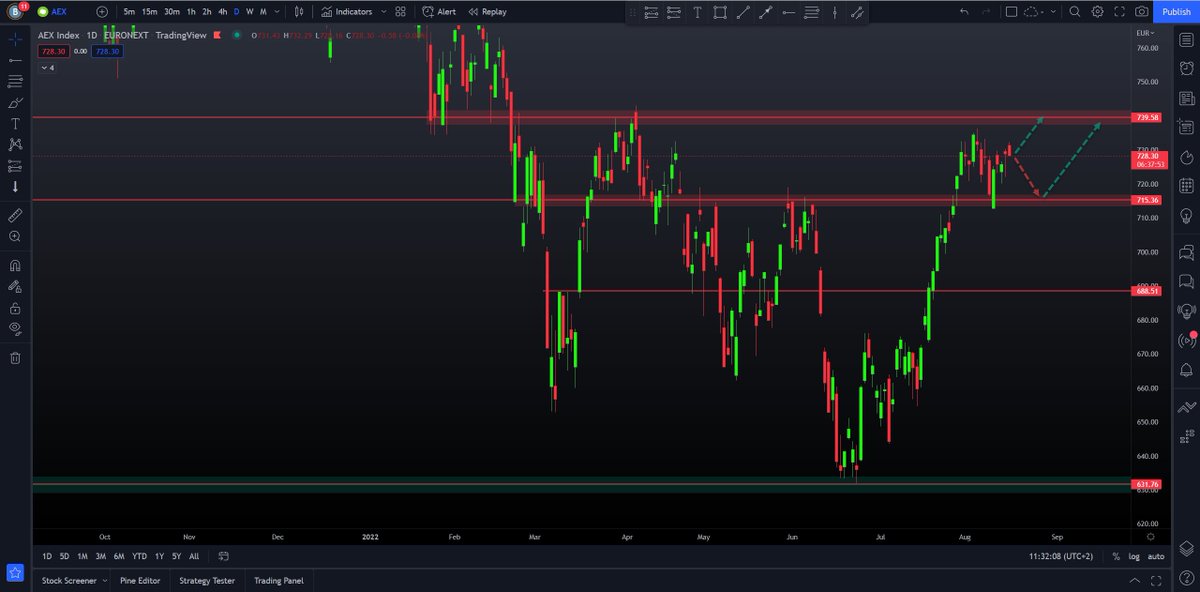This screenshot has width=1200, height=592.
Task: Open the Indicators dialog
Action: pyautogui.click(x=347, y=12)
